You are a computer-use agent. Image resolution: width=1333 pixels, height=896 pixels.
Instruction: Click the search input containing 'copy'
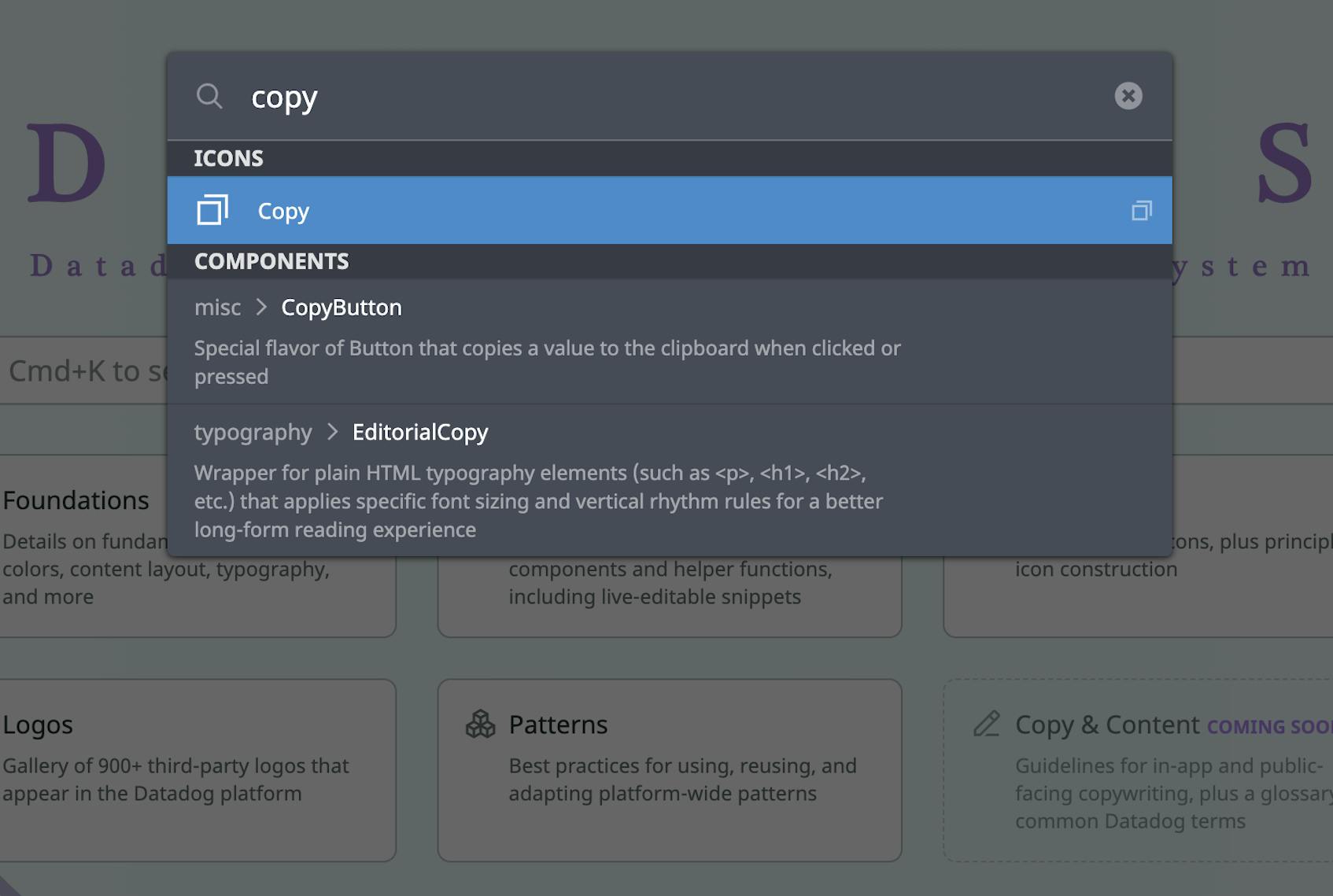coord(551,97)
